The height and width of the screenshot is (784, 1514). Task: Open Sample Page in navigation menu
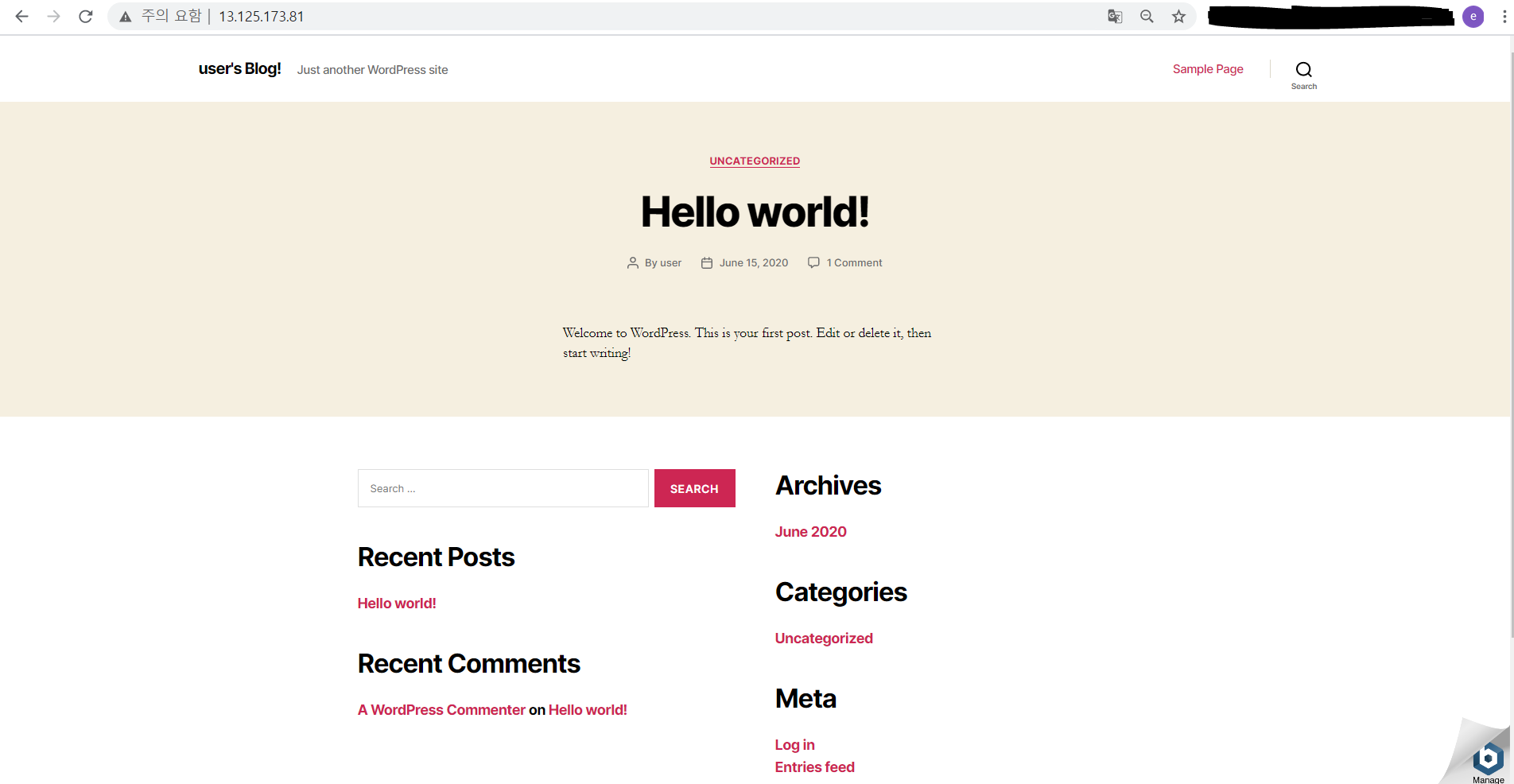1207,69
